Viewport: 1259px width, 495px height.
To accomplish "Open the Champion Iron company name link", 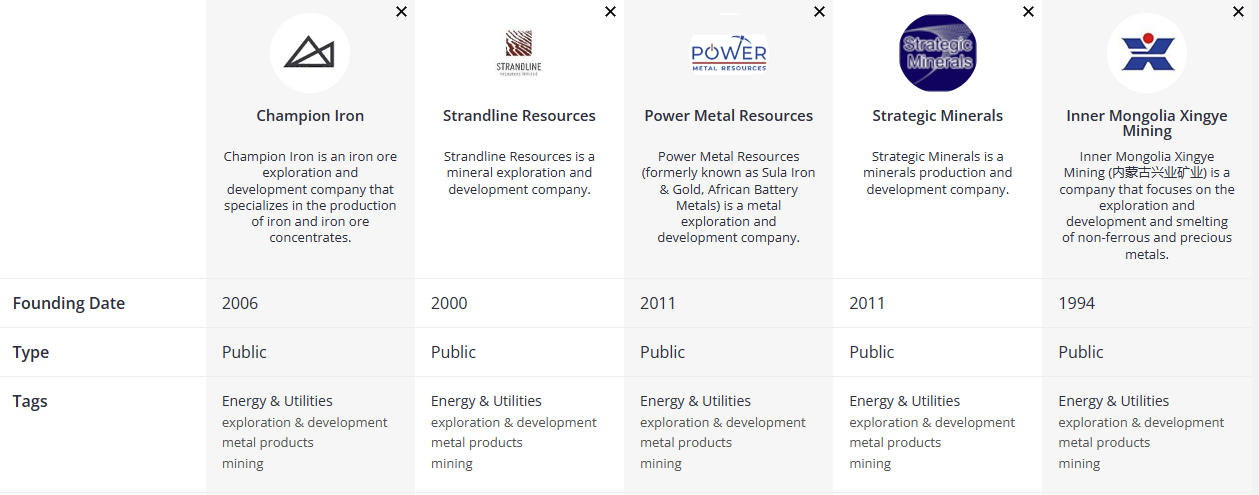I will coord(310,116).
